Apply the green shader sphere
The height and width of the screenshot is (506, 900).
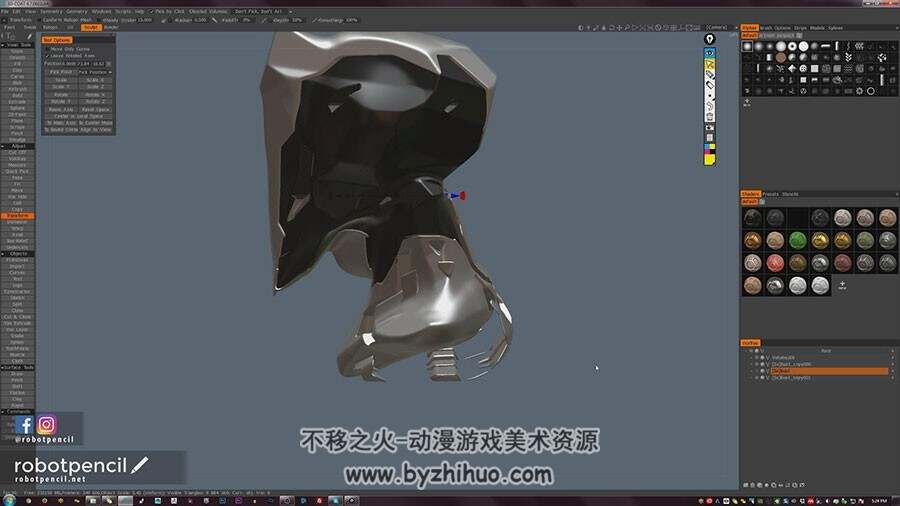pyautogui.click(x=797, y=240)
